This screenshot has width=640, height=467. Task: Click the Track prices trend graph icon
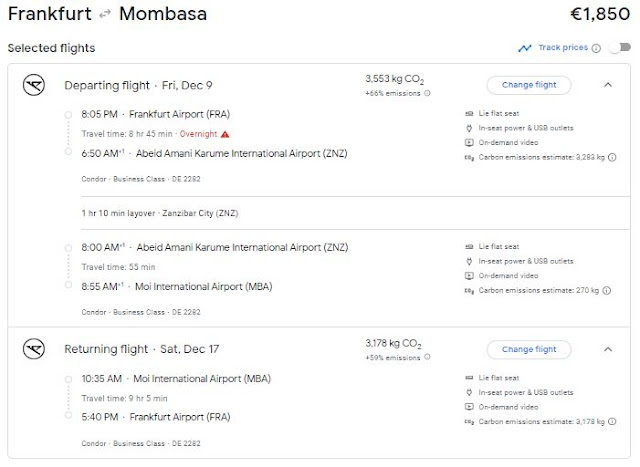[x=525, y=48]
